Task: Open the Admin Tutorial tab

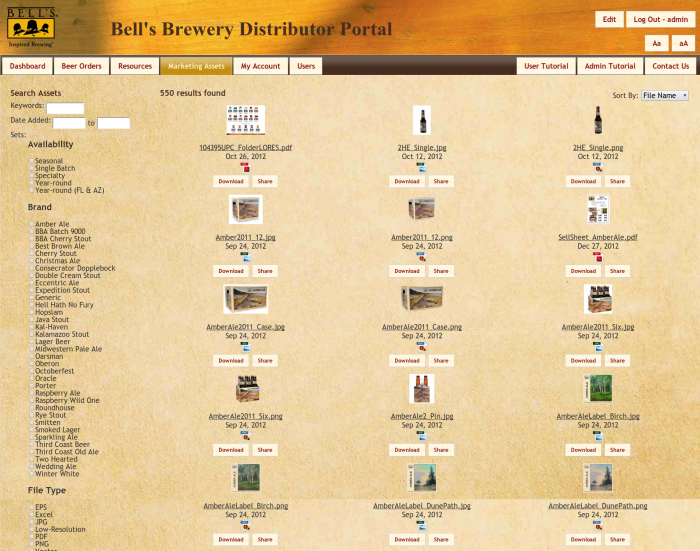Action: (x=610, y=66)
